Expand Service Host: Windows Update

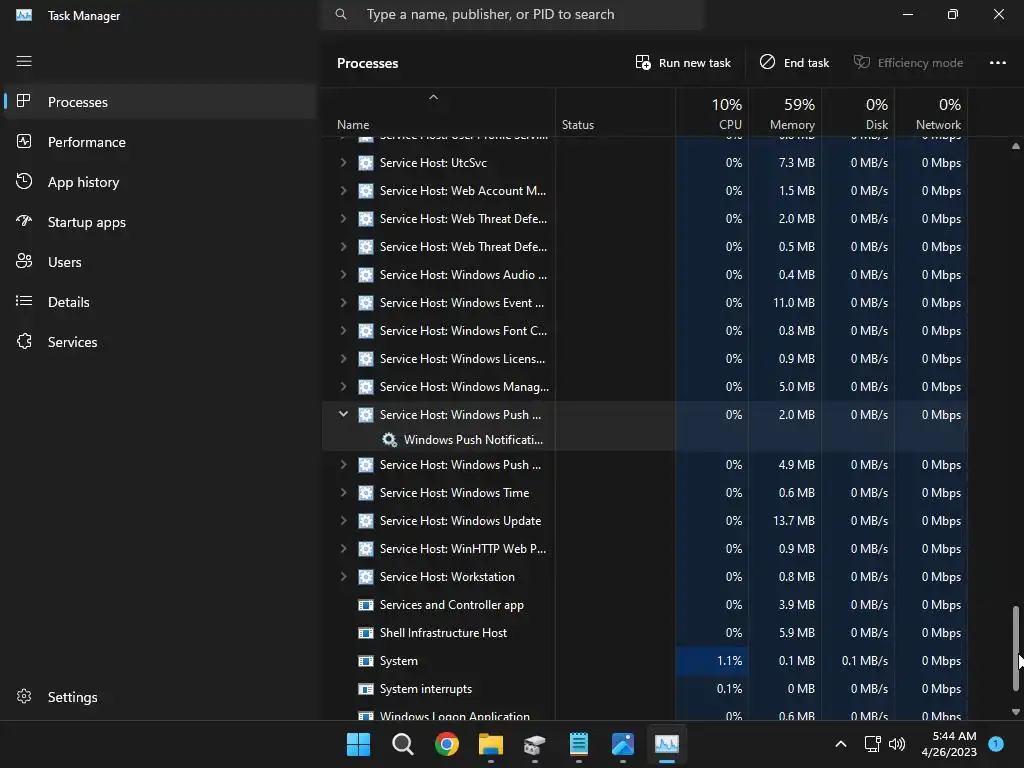(x=343, y=521)
